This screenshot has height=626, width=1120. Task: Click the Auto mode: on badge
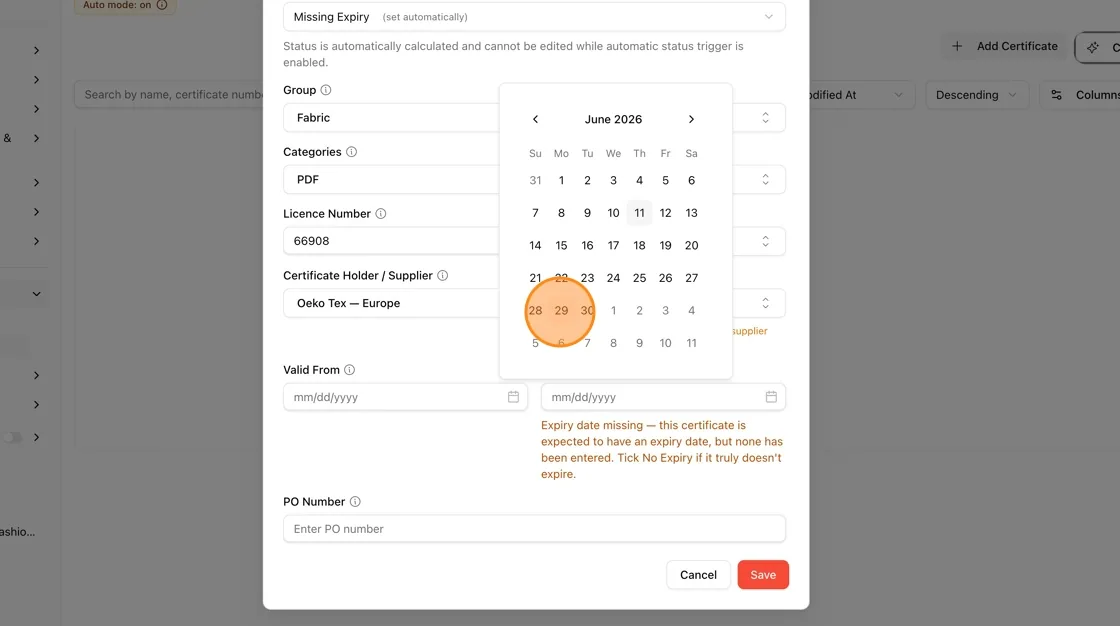click(x=125, y=5)
